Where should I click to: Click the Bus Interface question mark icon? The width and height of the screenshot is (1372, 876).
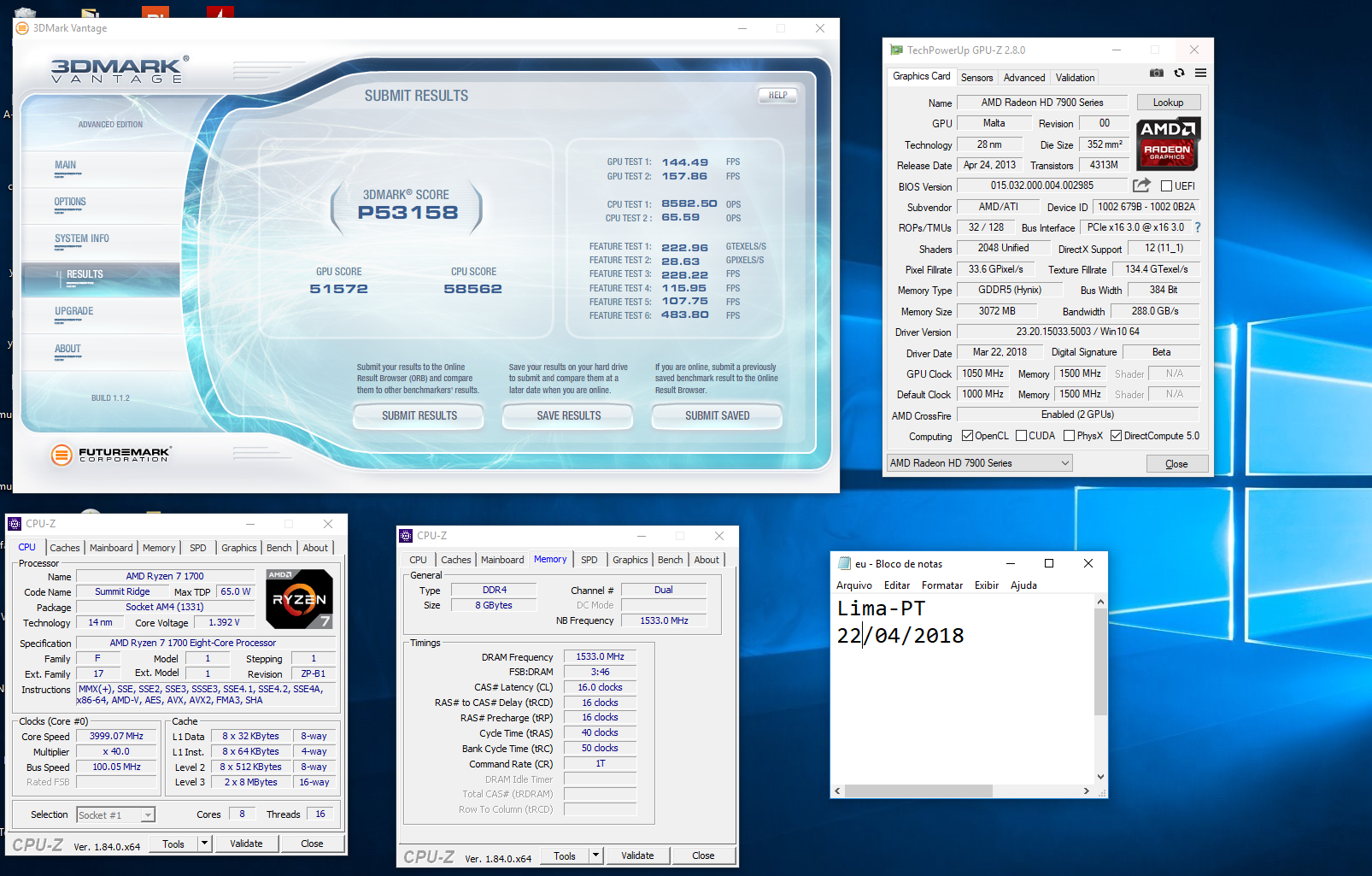[x=1197, y=227]
